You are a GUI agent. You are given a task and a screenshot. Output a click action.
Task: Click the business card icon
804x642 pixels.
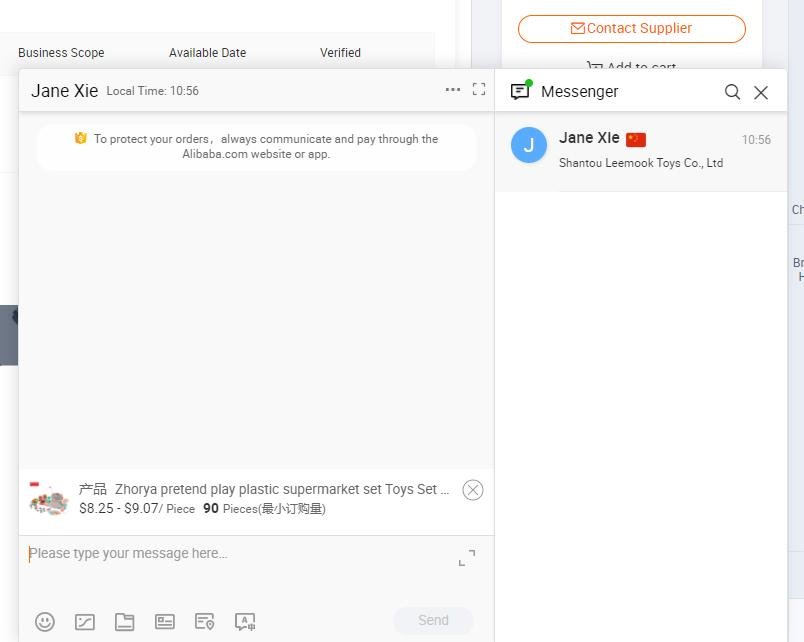click(x=165, y=621)
